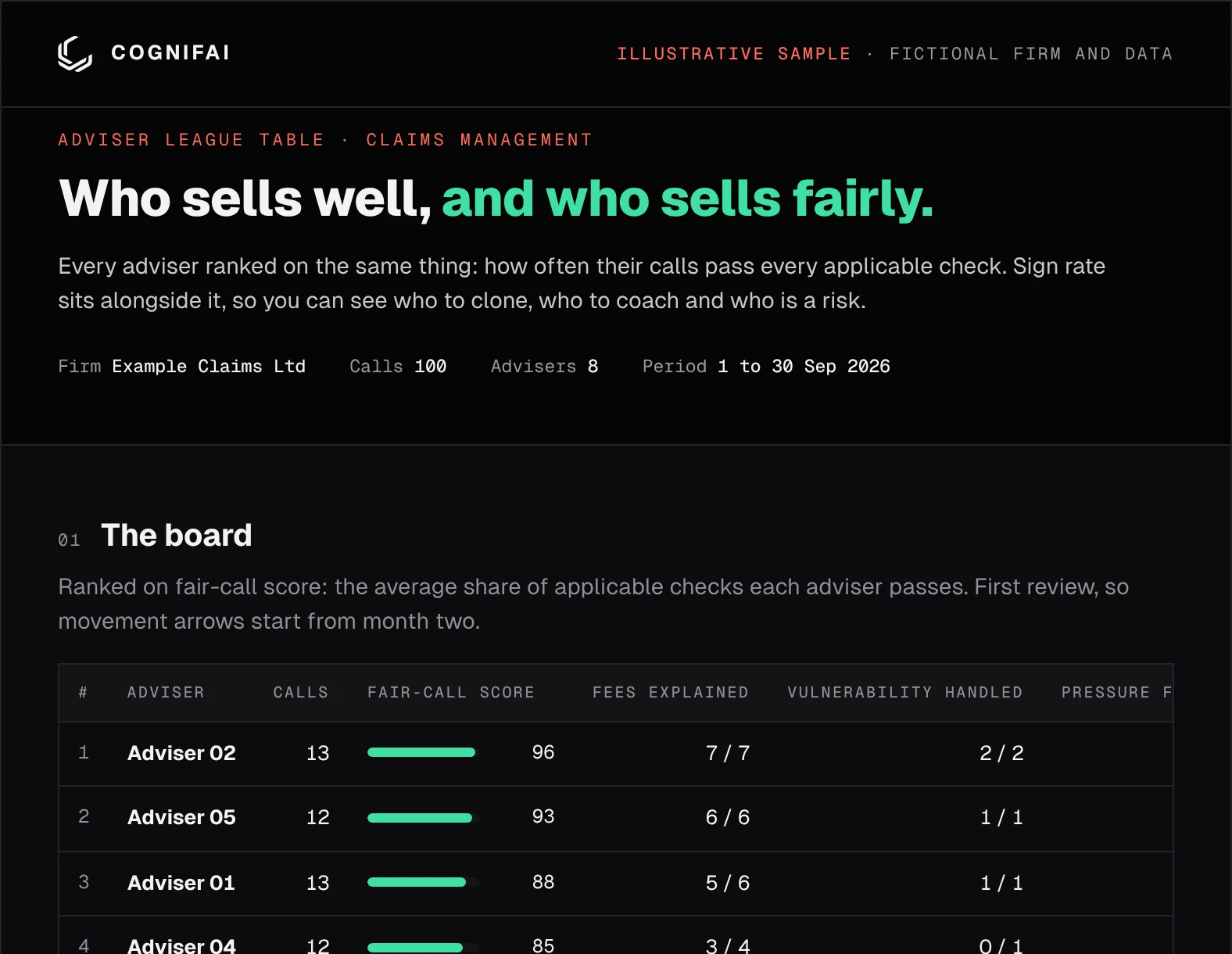Click the vulnerability value in Adviser 01's row
Image resolution: width=1232 pixels, height=954 pixels.
click(1002, 883)
